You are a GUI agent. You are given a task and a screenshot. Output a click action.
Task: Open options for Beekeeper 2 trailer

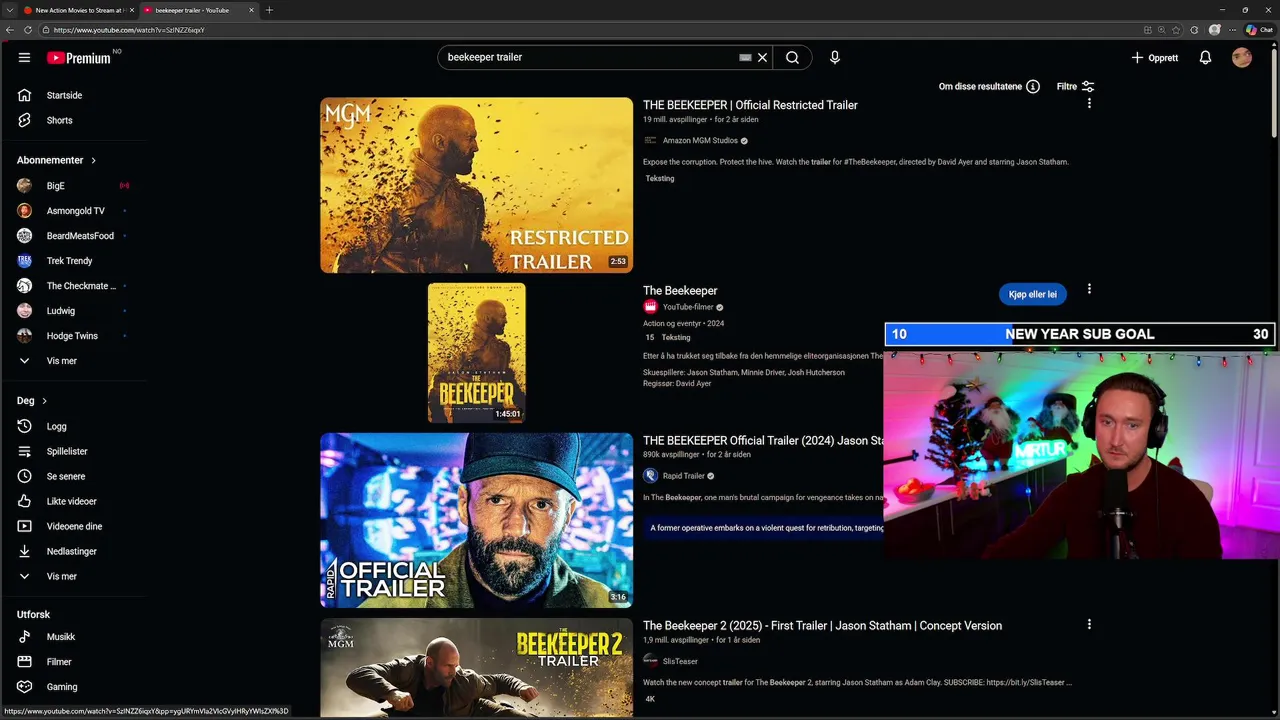[1089, 625]
